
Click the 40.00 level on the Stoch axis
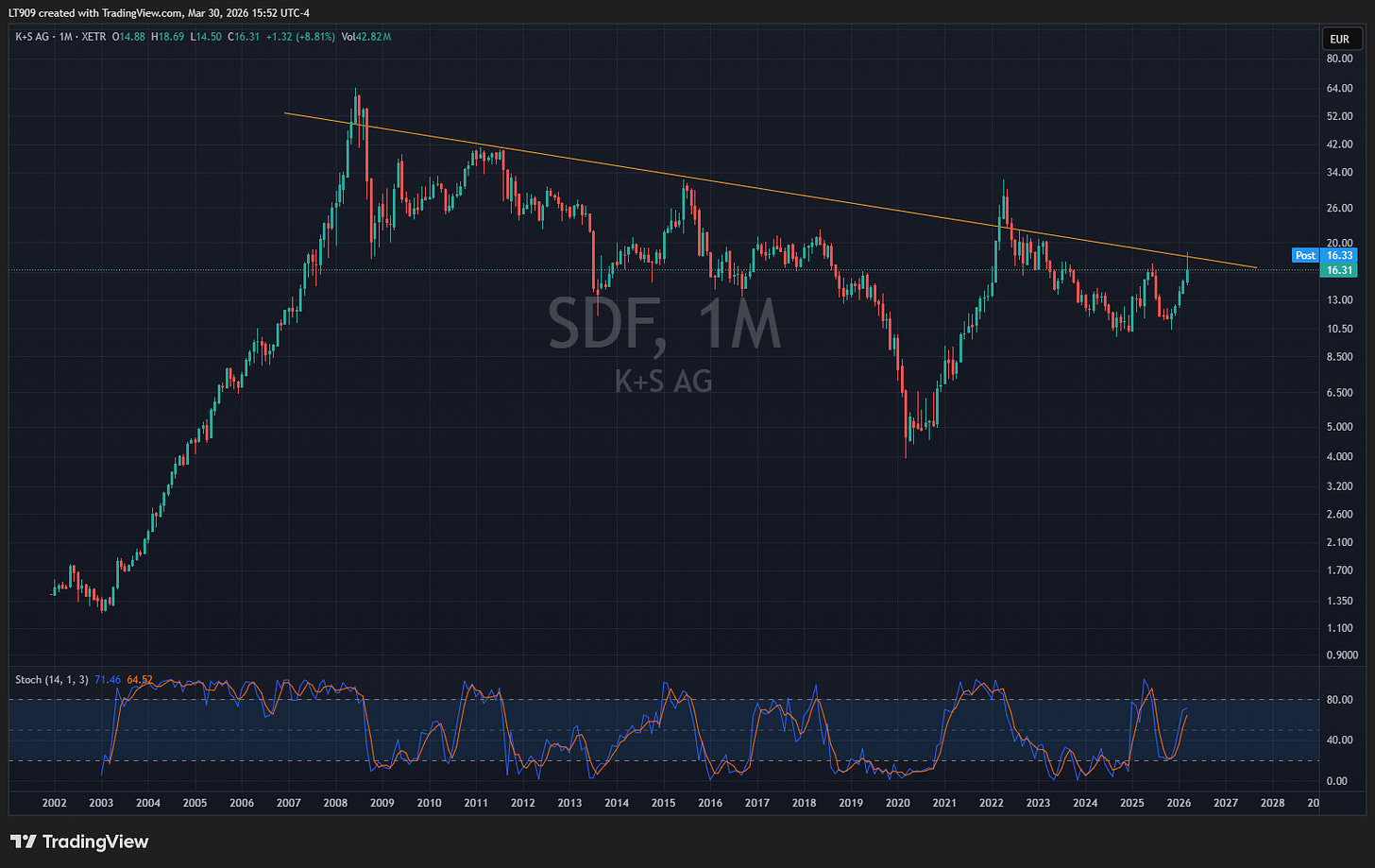[x=1339, y=740]
